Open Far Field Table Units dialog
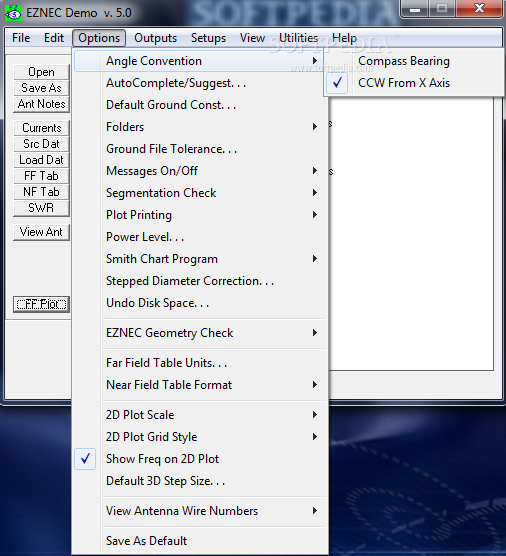This screenshot has height=556, width=506. click(200, 363)
